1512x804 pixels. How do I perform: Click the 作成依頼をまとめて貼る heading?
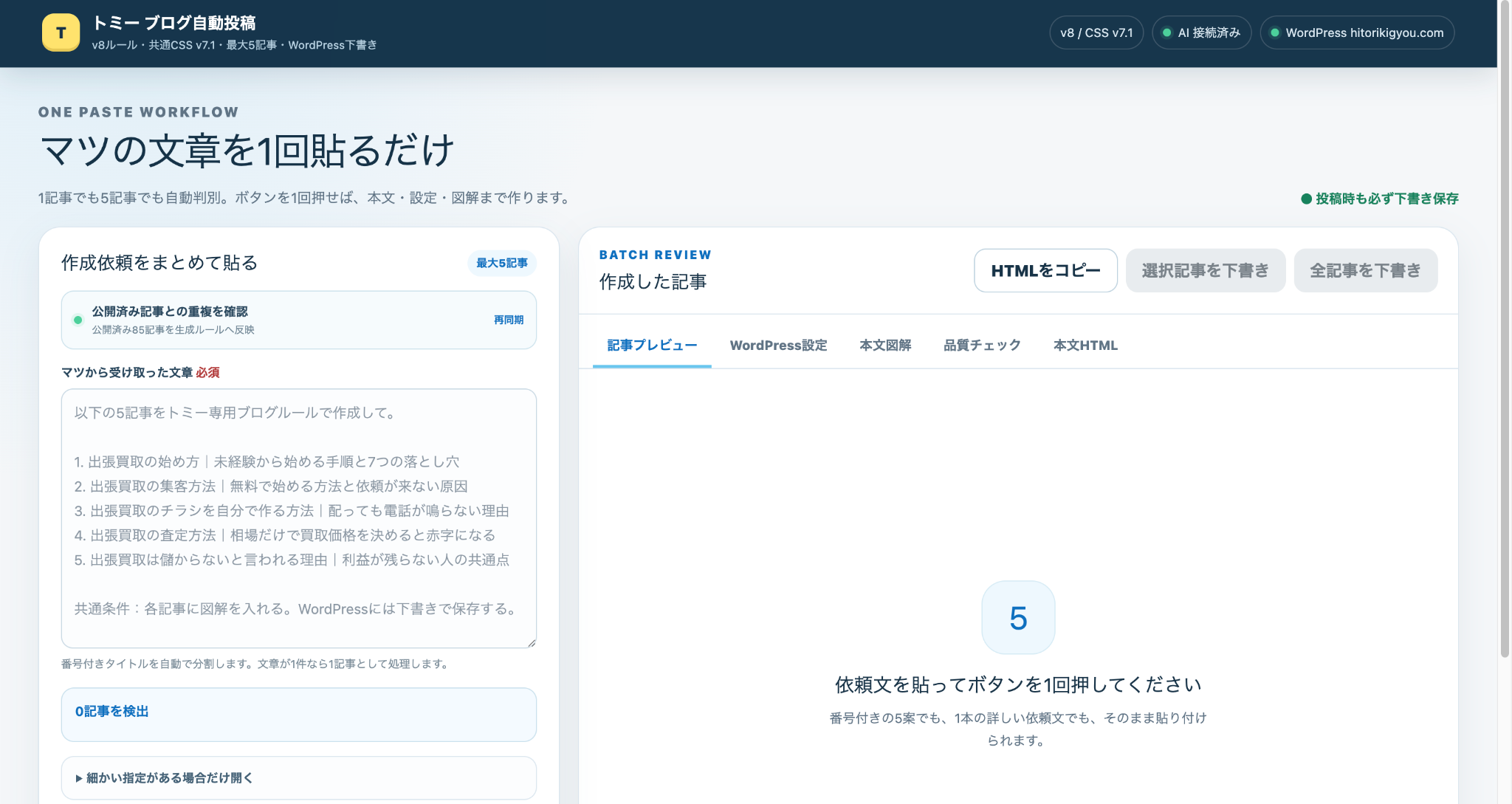coord(159,263)
